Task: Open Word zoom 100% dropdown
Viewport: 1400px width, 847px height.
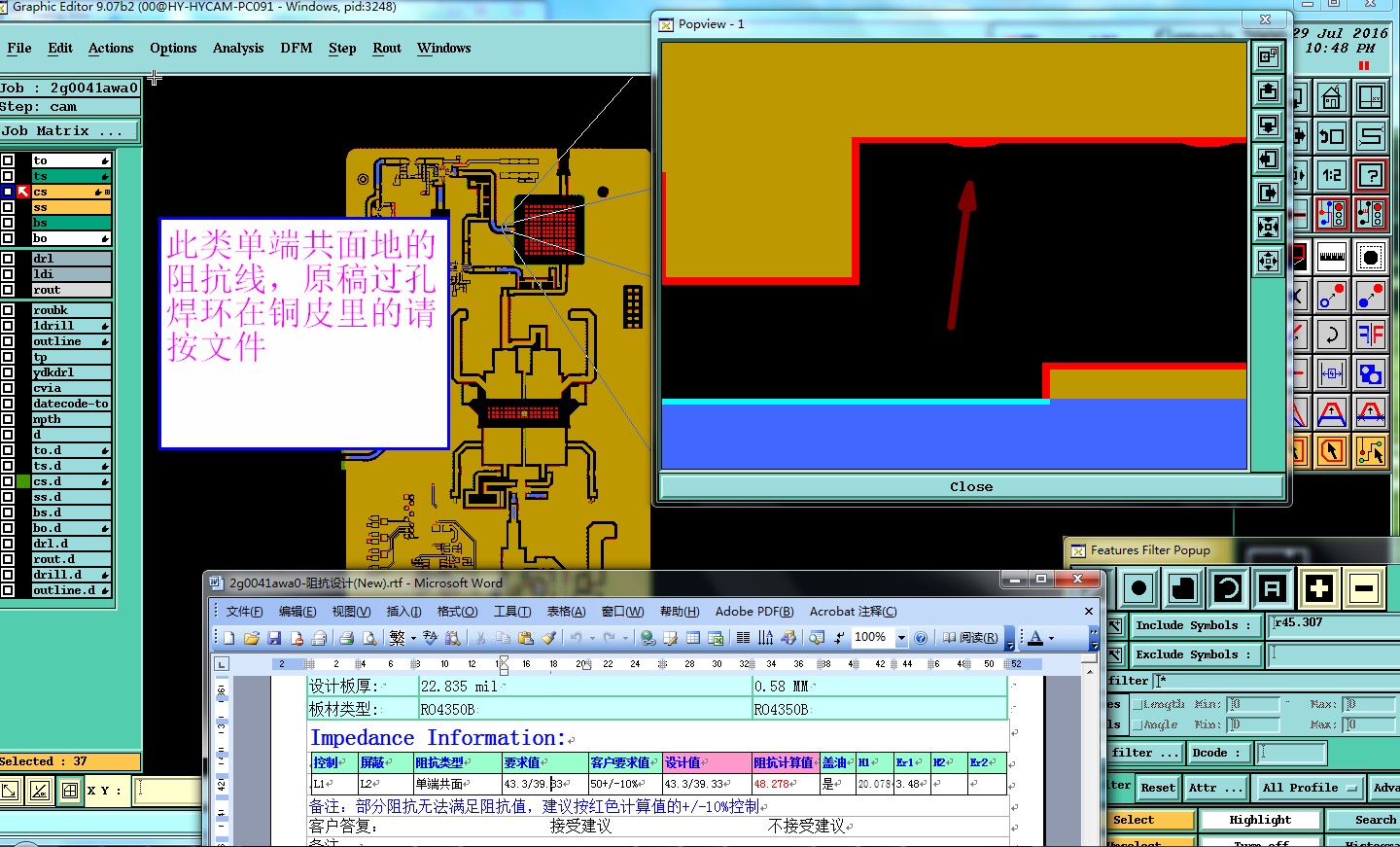Action: pos(901,638)
